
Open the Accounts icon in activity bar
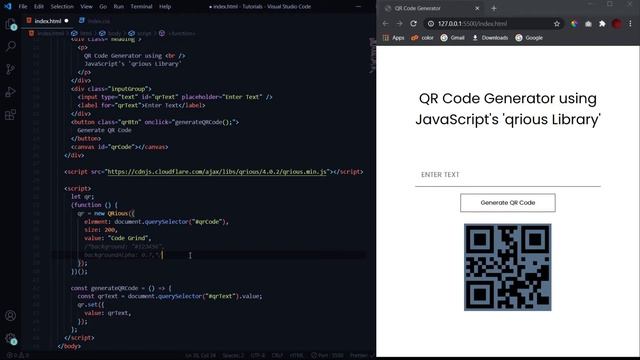coord(11,315)
